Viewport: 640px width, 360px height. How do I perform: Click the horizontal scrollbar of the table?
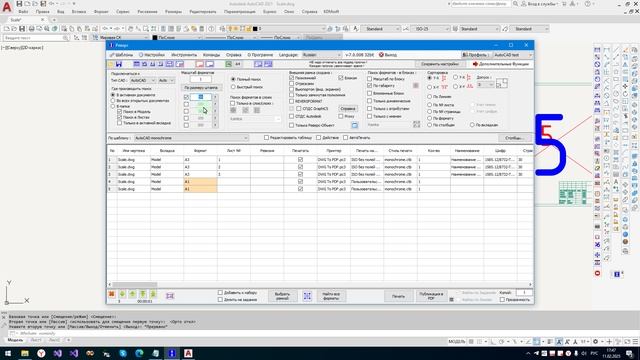click(320, 284)
